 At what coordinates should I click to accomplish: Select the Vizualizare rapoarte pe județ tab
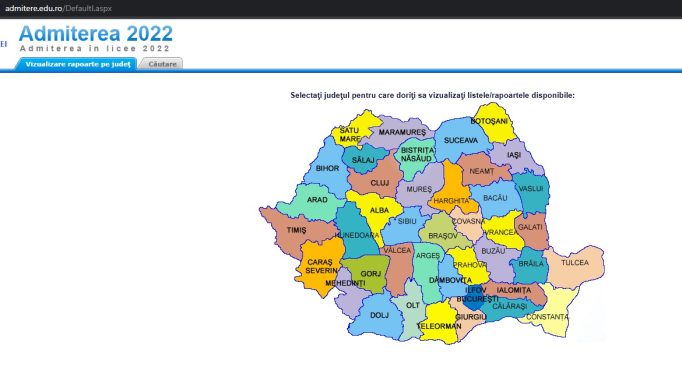[77, 64]
